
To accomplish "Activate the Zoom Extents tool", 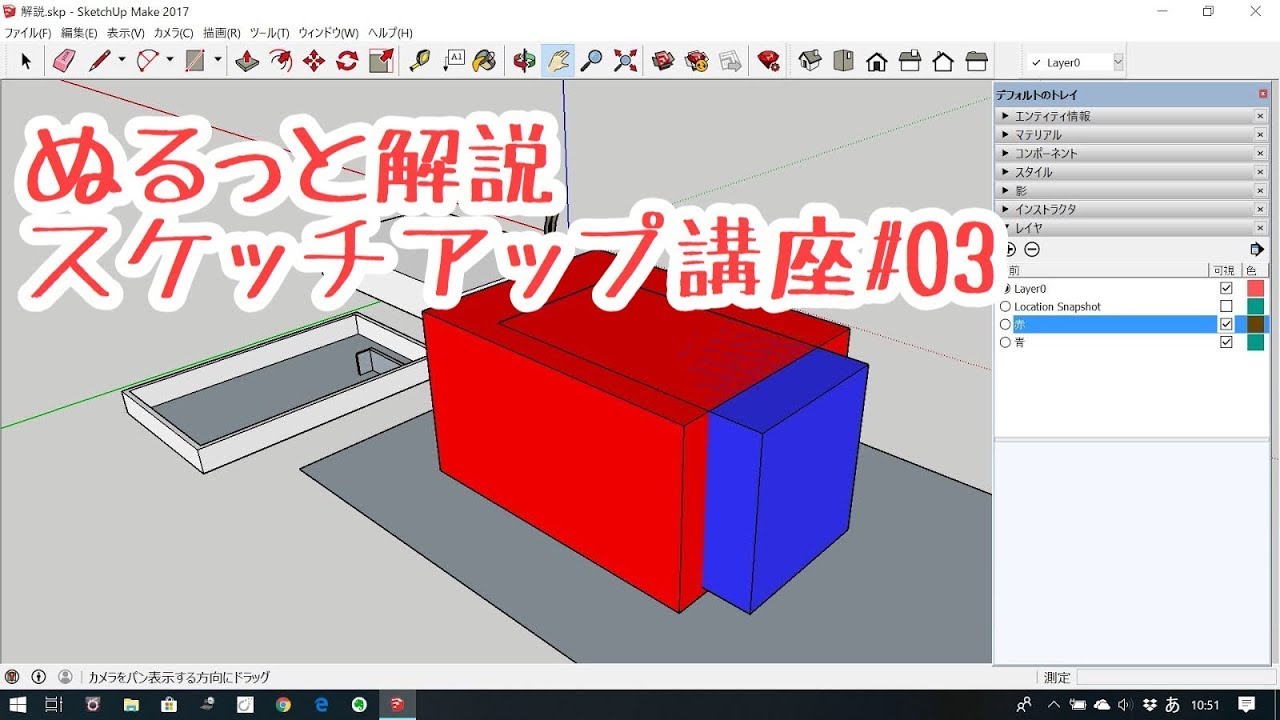I will pyautogui.click(x=625, y=62).
